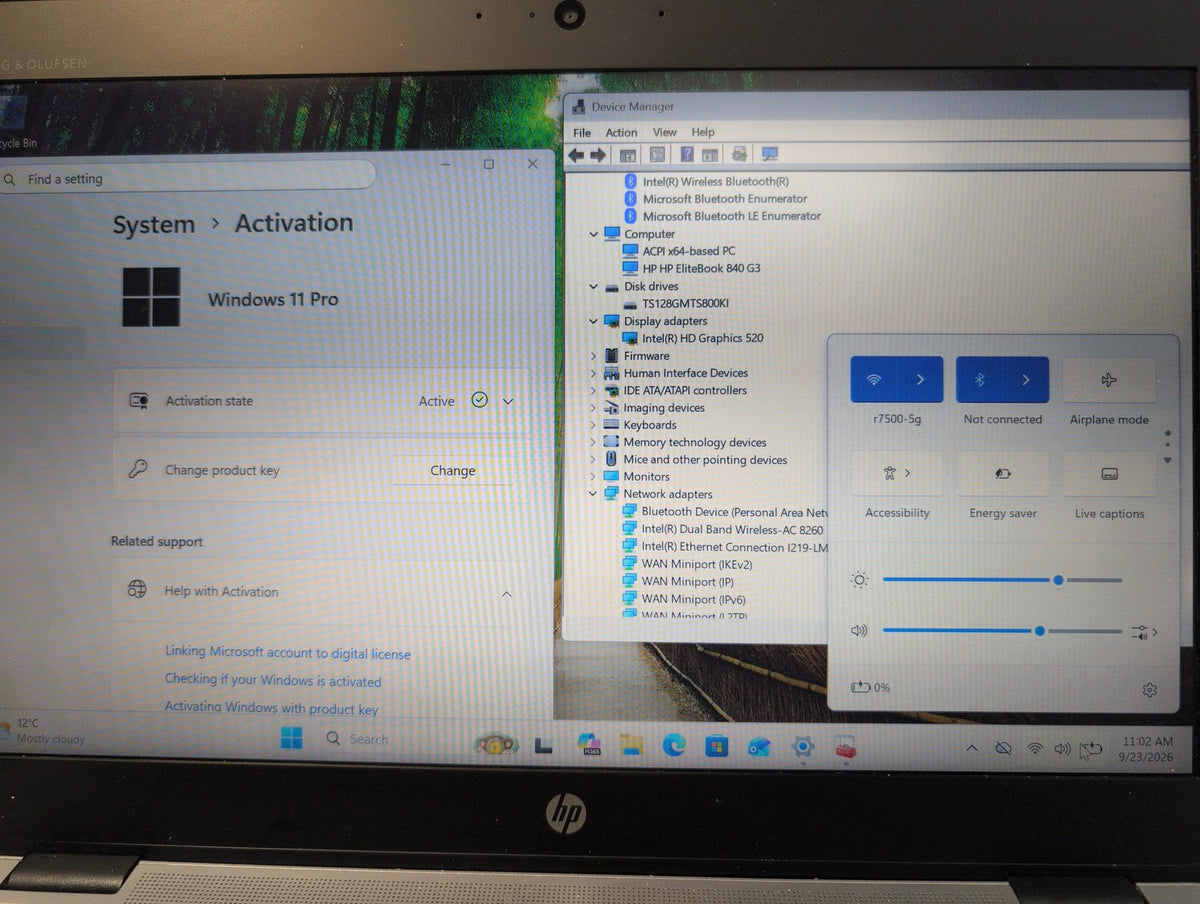Open the weather widget showing 12°C
This screenshot has height=904, width=1200.
[x=43, y=731]
